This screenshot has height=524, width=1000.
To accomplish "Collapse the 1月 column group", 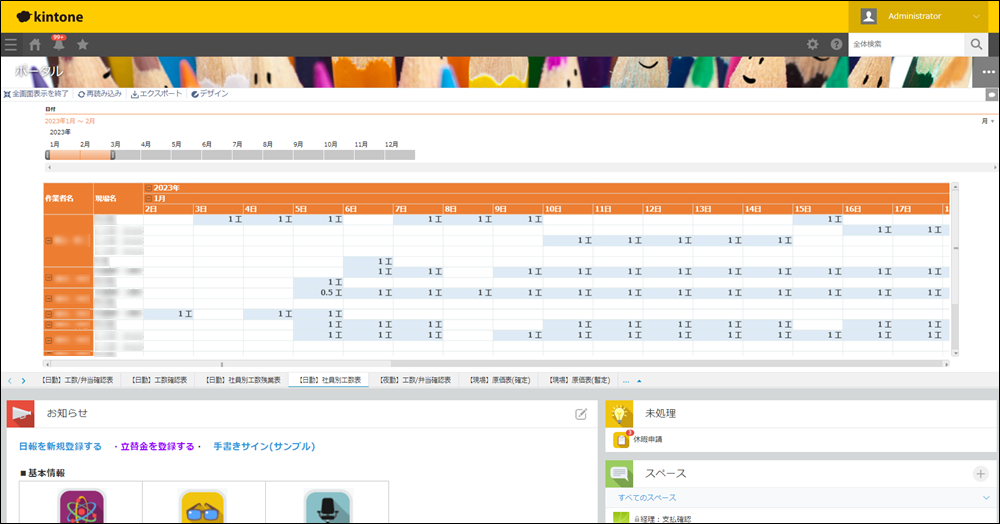I will click(149, 199).
